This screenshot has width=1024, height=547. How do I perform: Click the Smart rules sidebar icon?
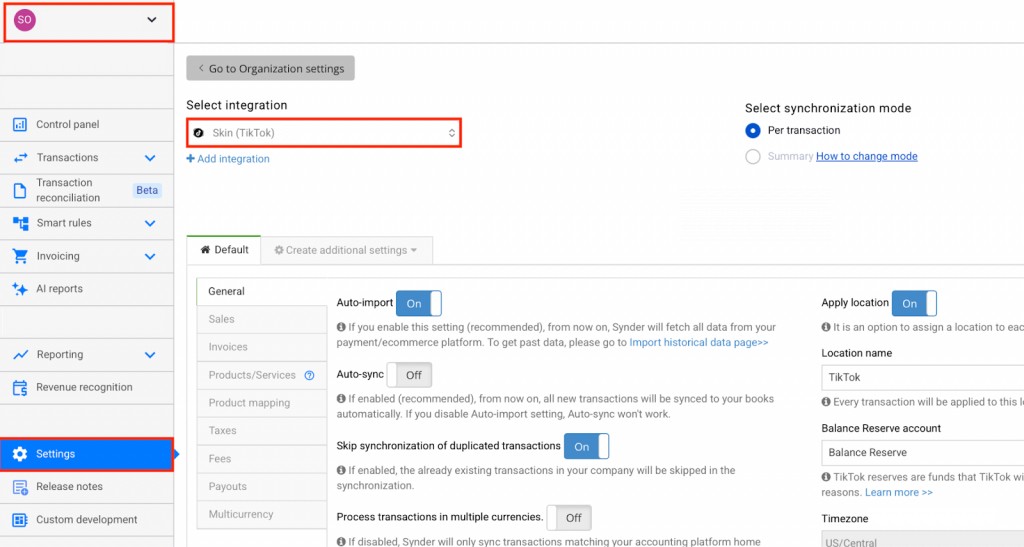coord(19,223)
